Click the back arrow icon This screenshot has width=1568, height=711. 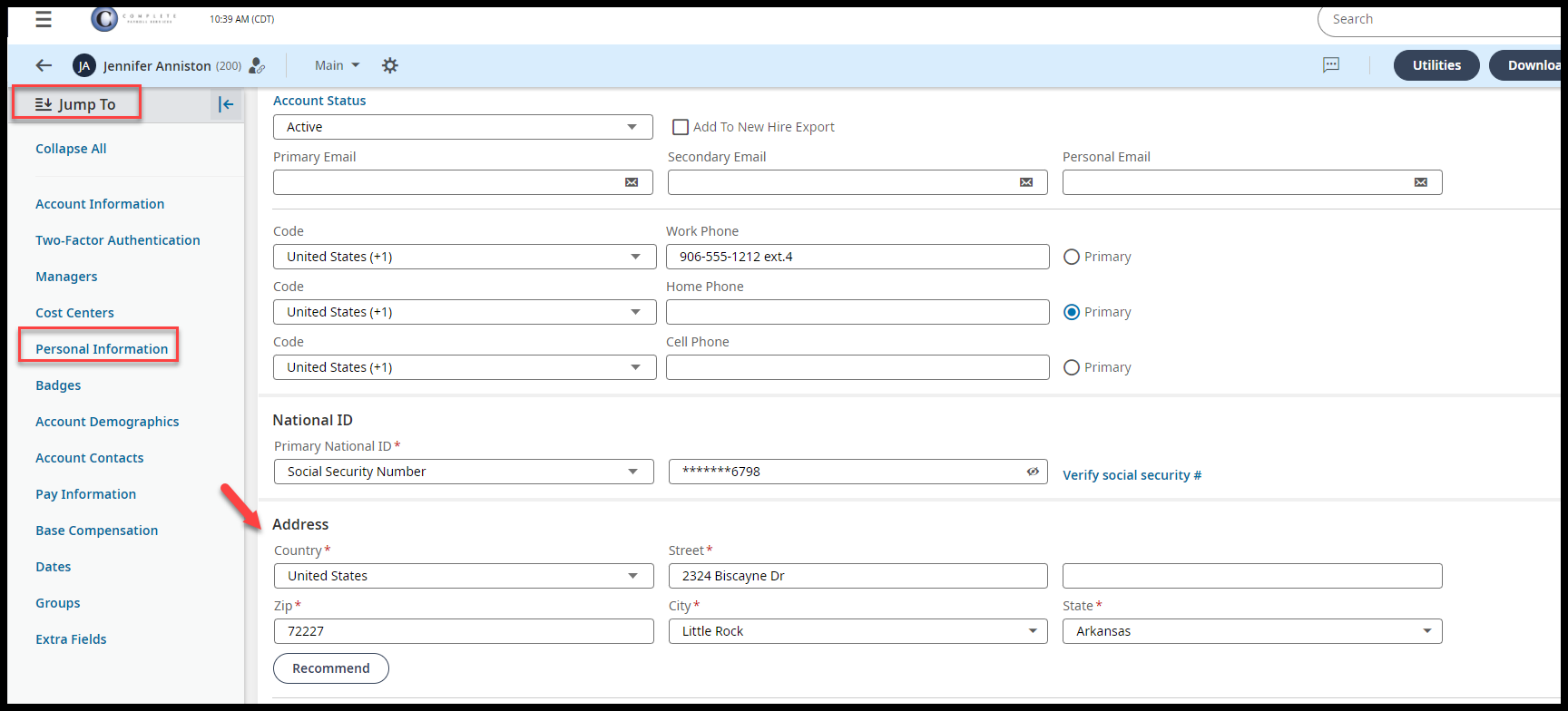pyautogui.click(x=44, y=65)
